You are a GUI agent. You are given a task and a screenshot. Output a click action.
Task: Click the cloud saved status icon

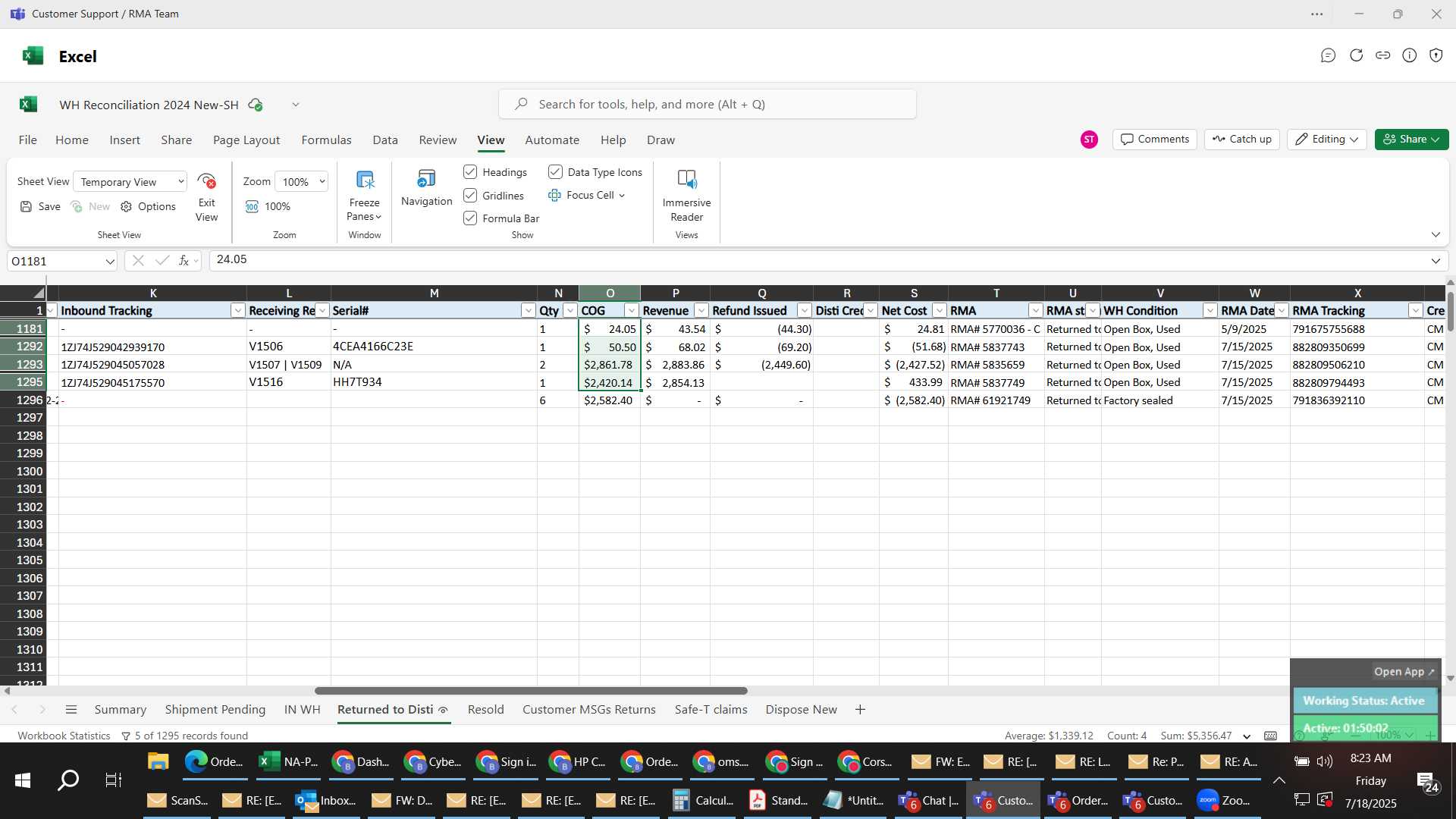(x=256, y=105)
